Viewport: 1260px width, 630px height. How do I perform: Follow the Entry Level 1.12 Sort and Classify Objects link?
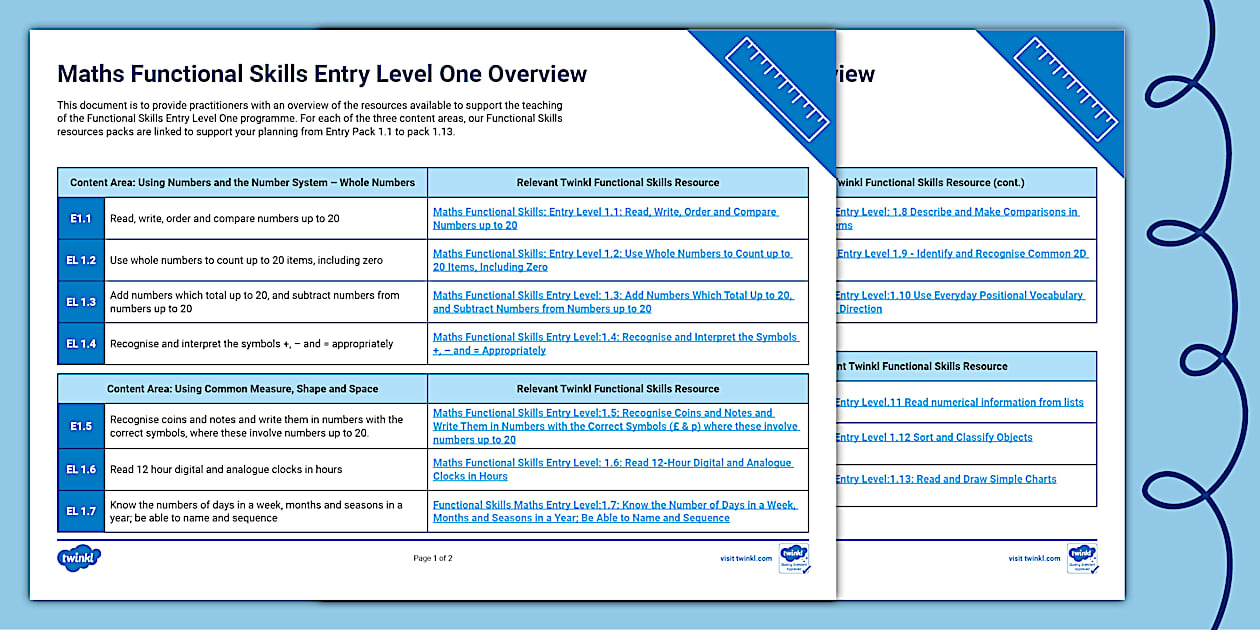tap(934, 437)
